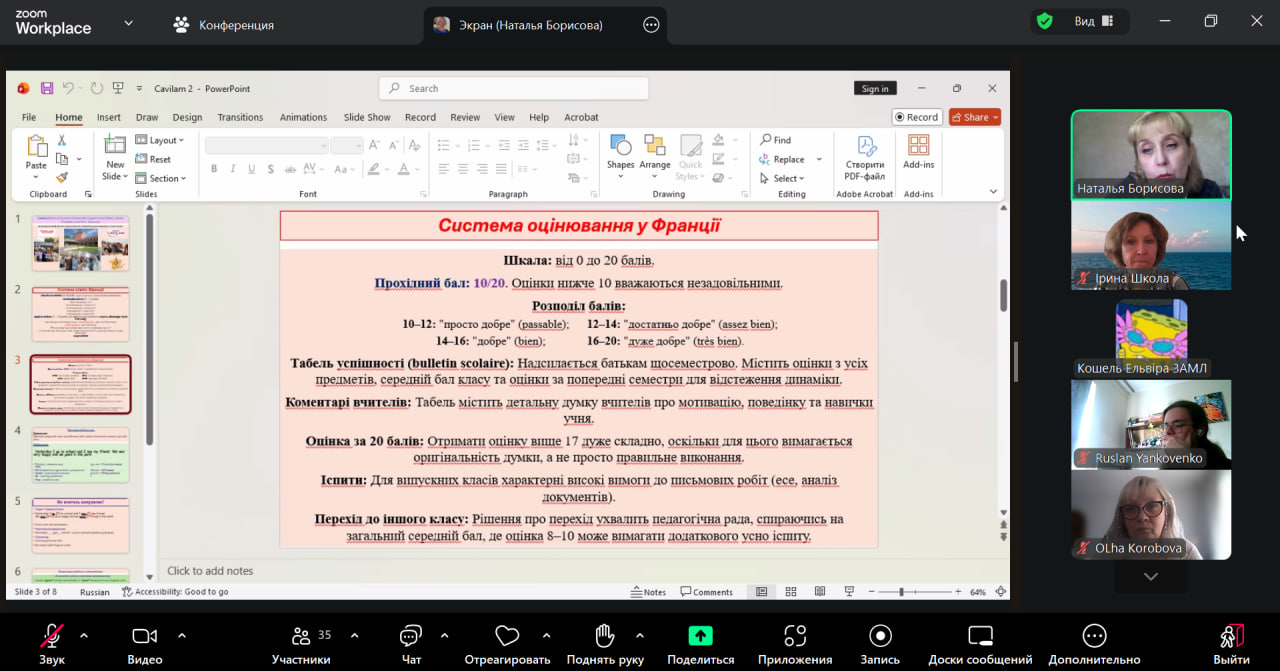Screen dimensions: 1280x671
Task: Open Дополнительно more options
Action: [1094, 637]
